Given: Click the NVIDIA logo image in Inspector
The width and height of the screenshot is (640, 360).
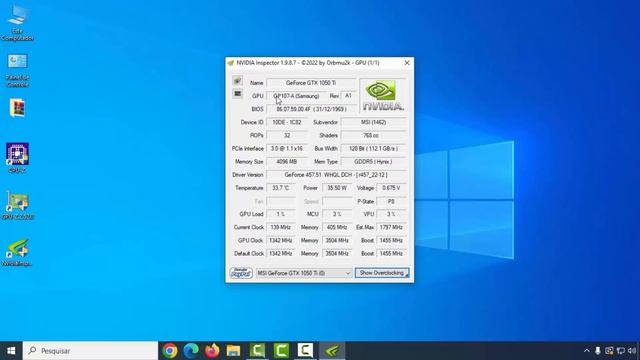Looking at the screenshot, I should 383,96.
